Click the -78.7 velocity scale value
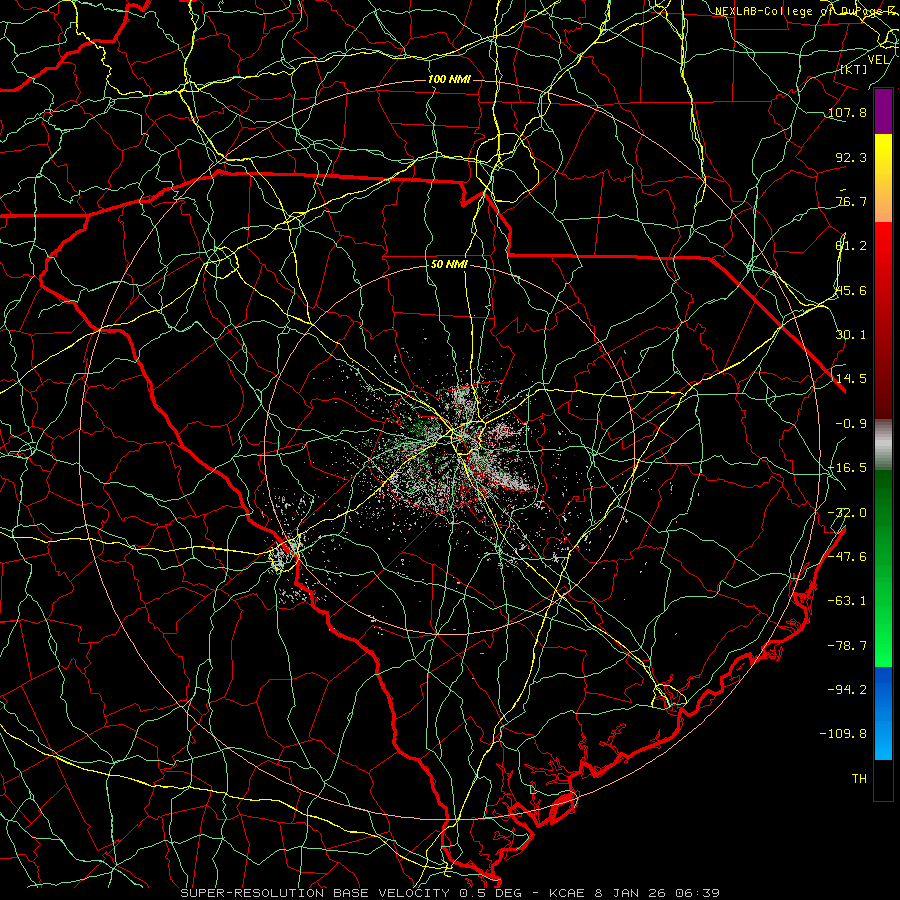Viewport: 900px width, 900px height. coord(847,646)
